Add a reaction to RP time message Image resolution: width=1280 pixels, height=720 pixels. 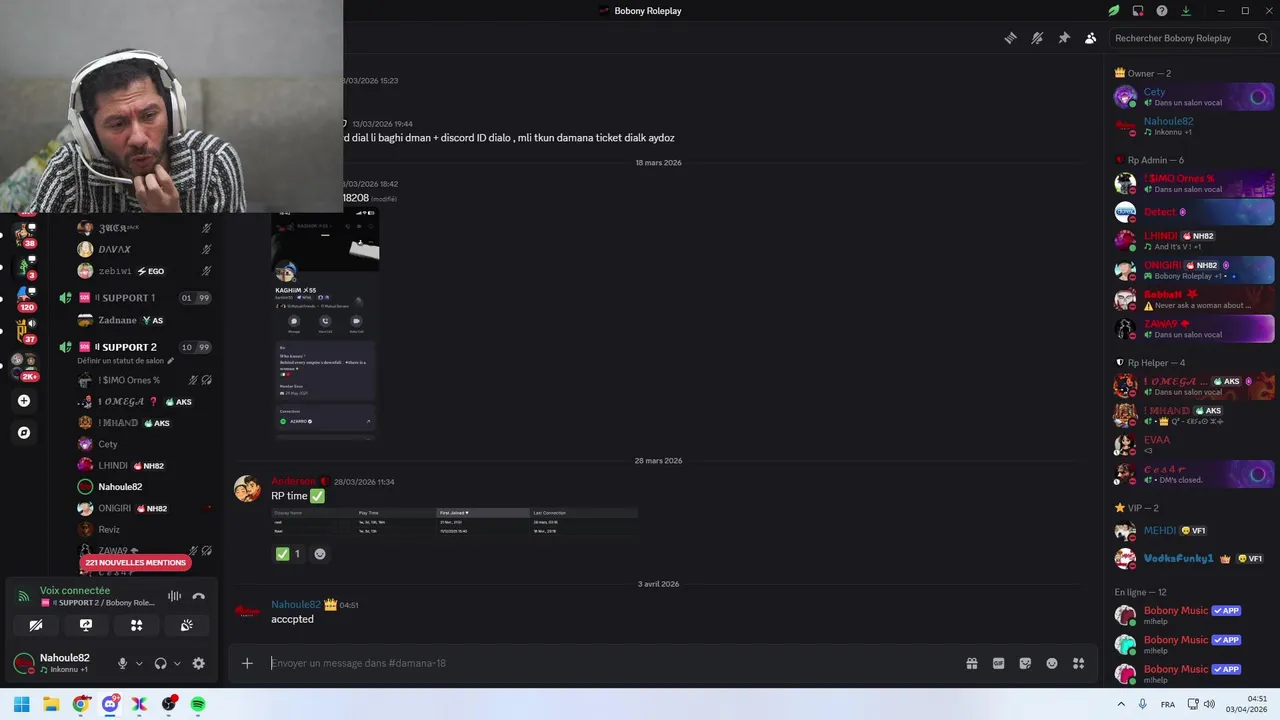320,554
